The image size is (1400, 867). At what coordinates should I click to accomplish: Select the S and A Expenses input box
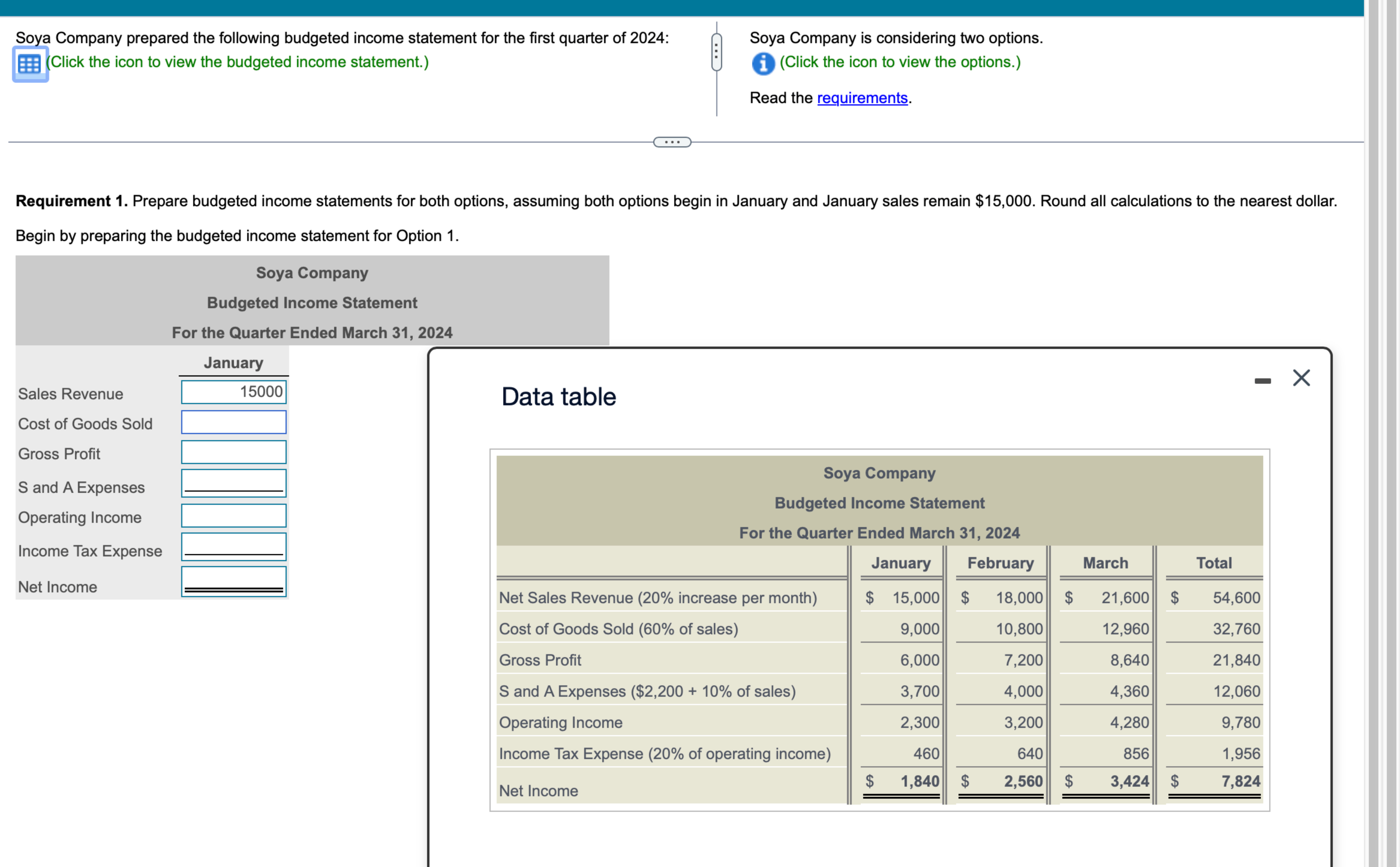(233, 483)
